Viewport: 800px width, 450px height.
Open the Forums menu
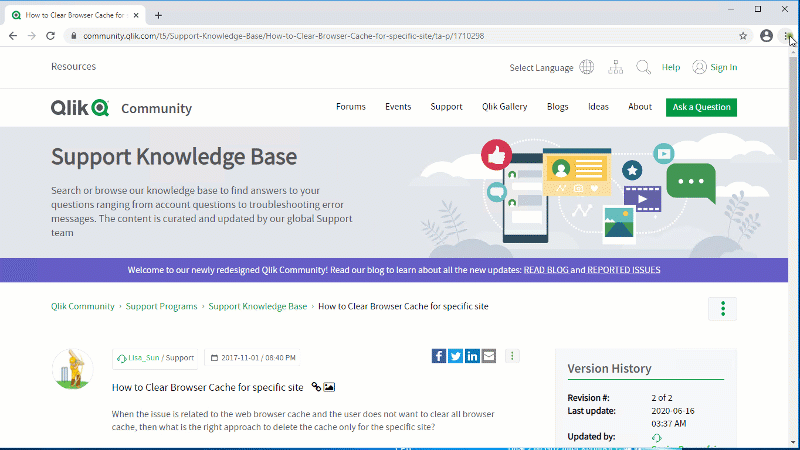(351, 107)
